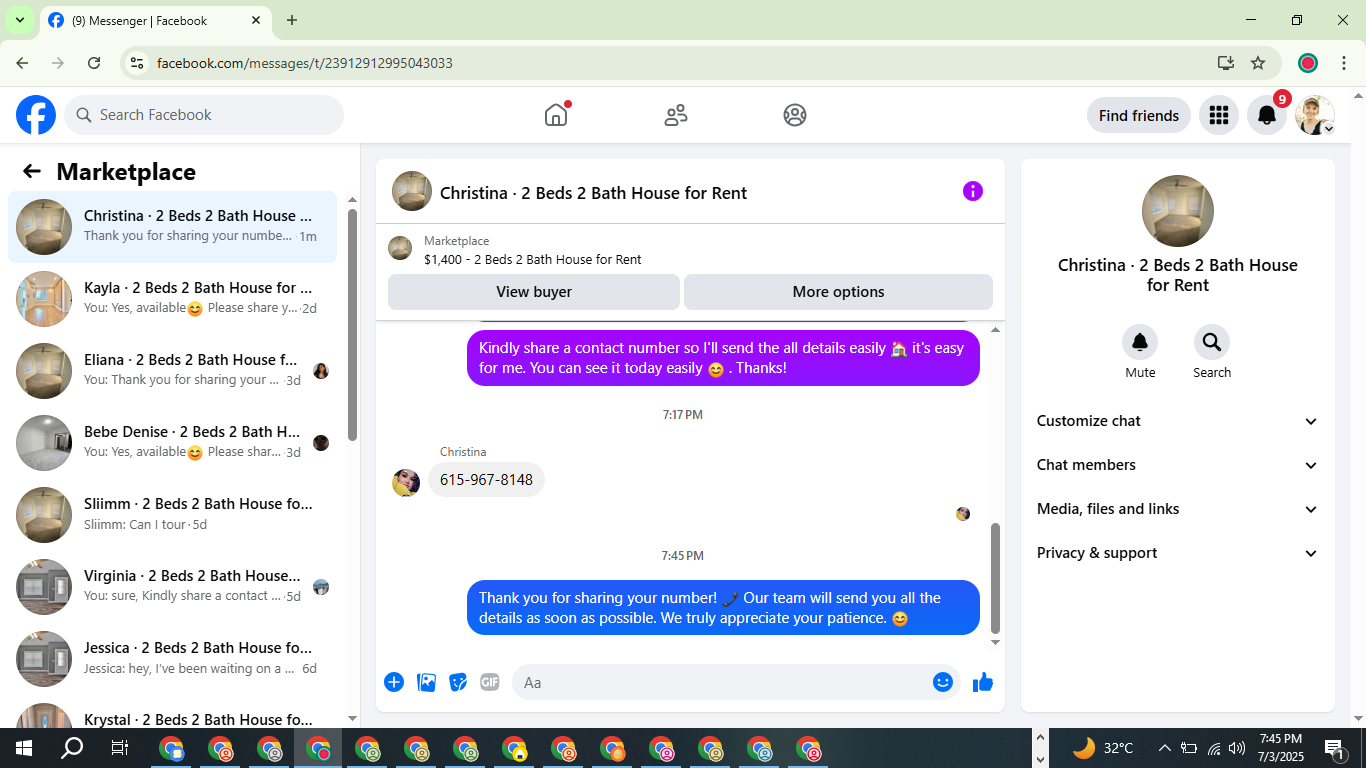Click the large profile photo in info panel
The image size is (1366, 768).
tap(1178, 211)
